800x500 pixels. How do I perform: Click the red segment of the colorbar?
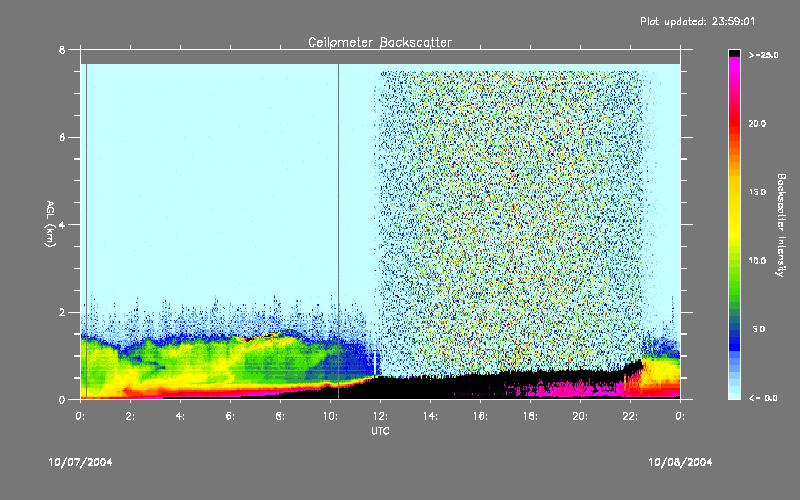(734, 125)
